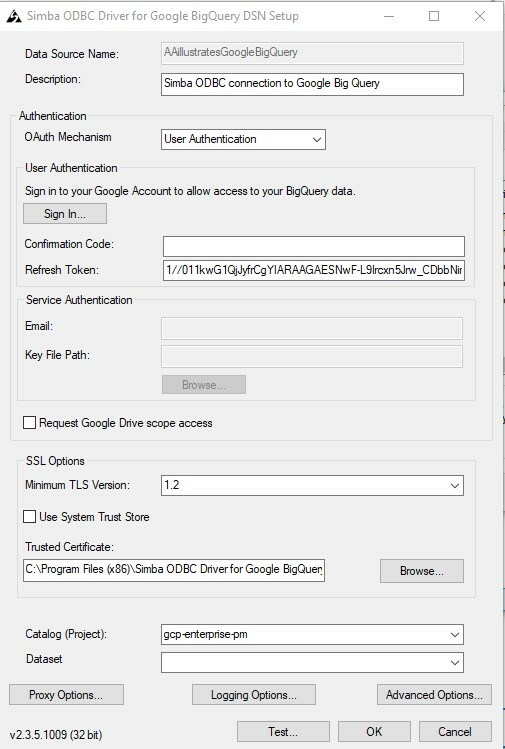This screenshot has width=505, height=749.
Task: Minimize the DSN Setup window
Action: pos(389,16)
